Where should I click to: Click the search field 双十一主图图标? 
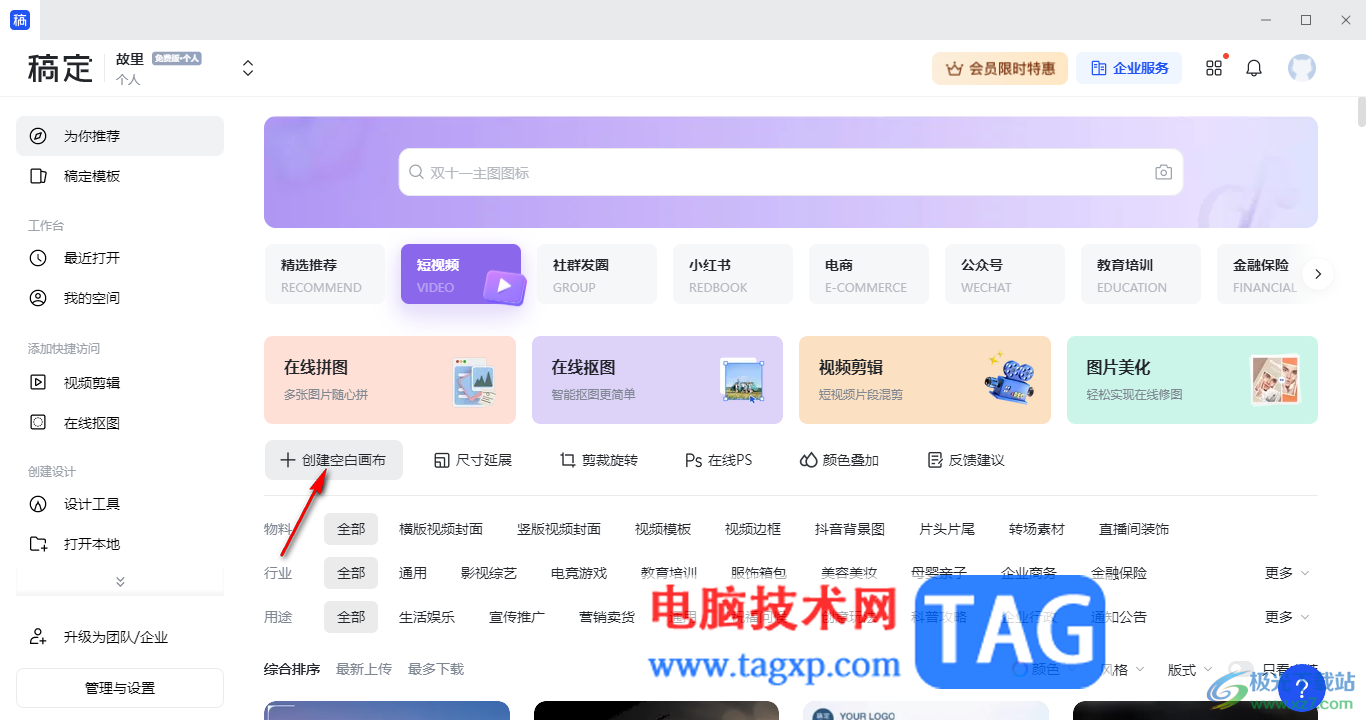tap(790, 173)
